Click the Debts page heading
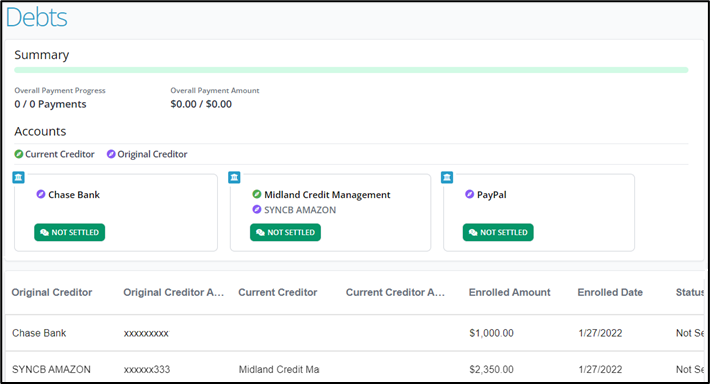The width and height of the screenshot is (710, 384). click(x=37, y=18)
